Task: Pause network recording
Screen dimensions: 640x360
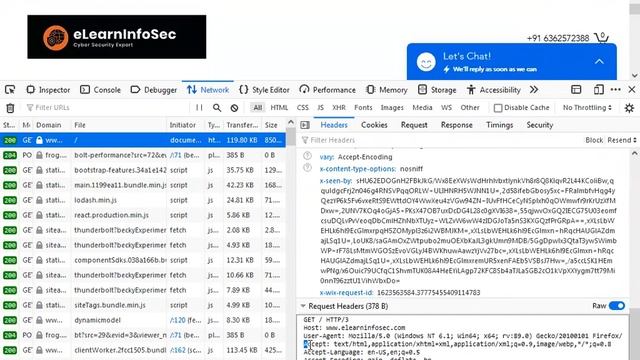Action: 199,108
